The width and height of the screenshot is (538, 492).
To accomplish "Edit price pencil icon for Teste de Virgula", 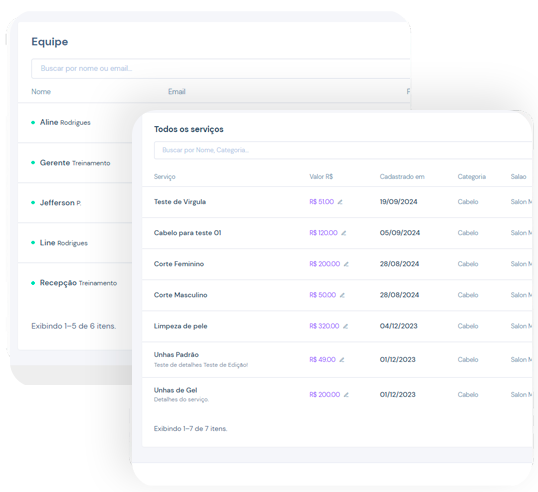I will pos(340,202).
